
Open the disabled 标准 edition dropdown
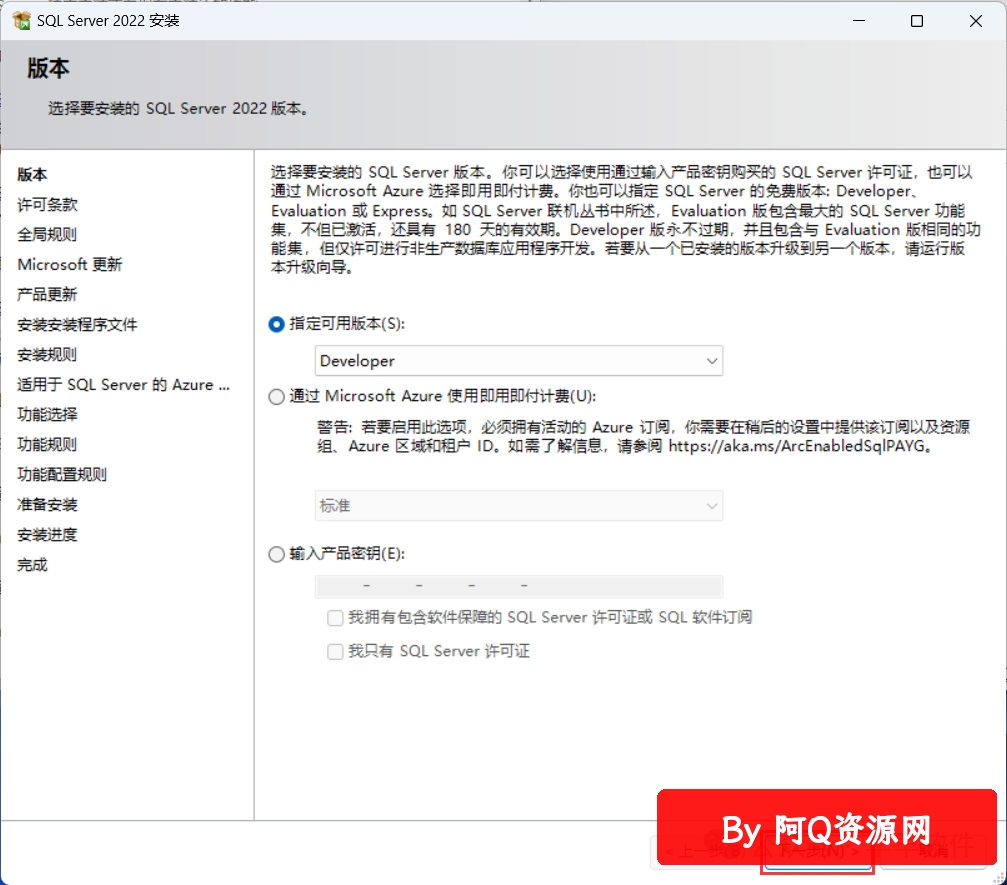tap(519, 506)
